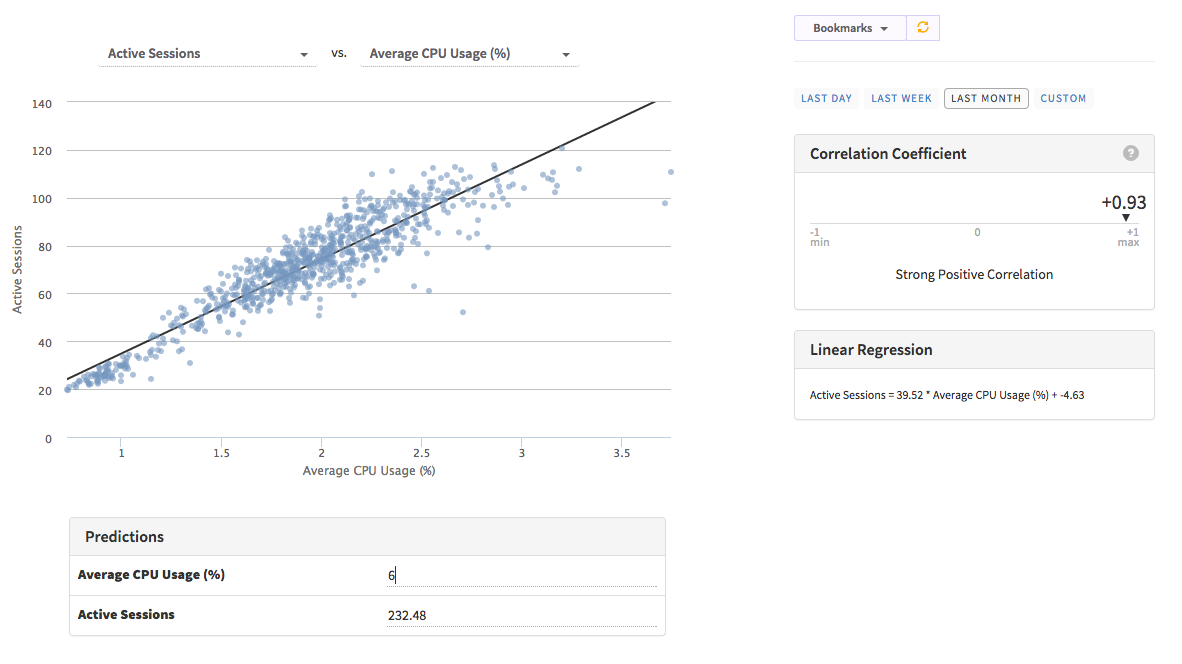Click the Active Sessions prediction input
The height and width of the screenshot is (664, 1182).
[x=521, y=615]
